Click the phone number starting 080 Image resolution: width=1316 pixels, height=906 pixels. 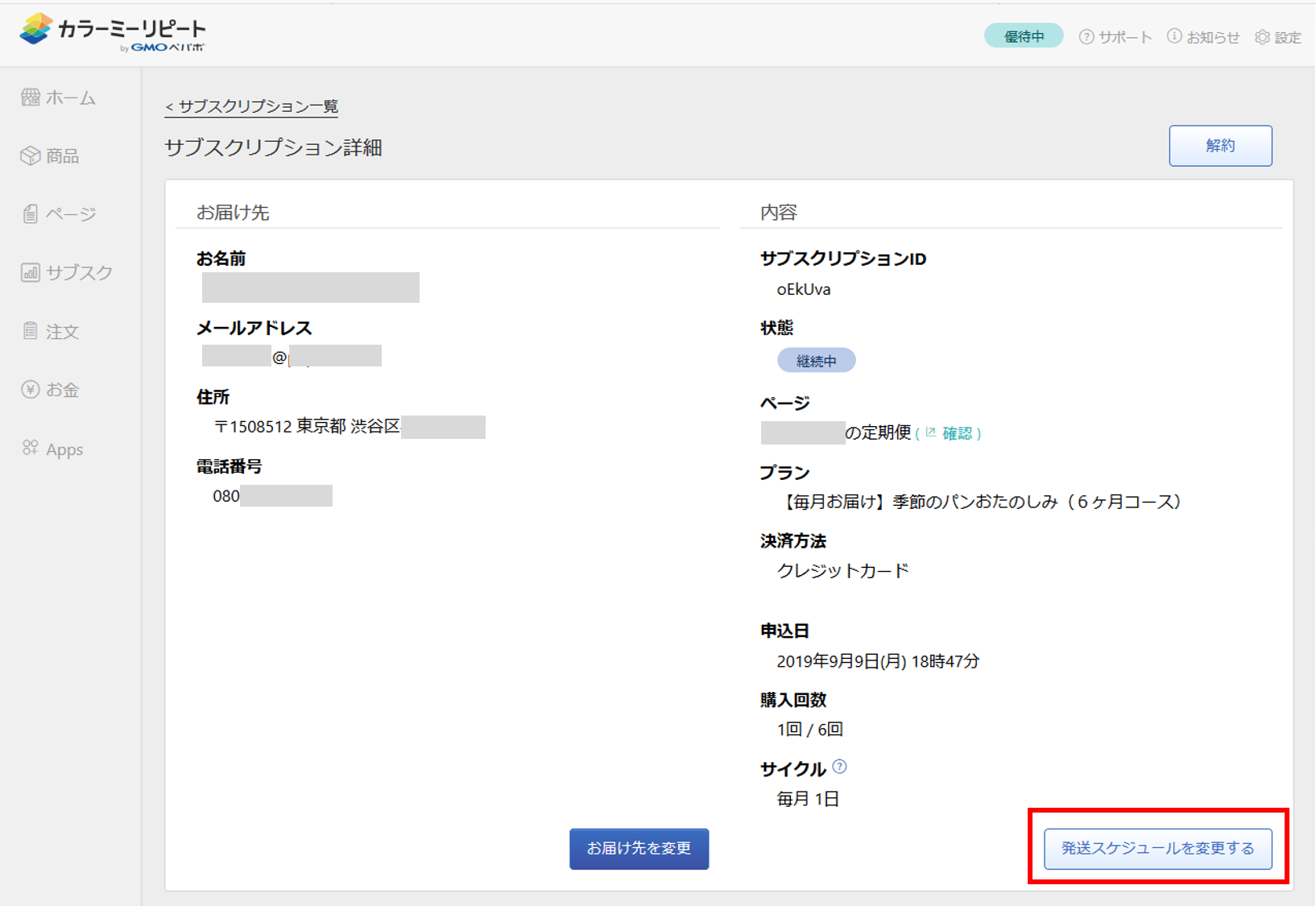click(272, 495)
